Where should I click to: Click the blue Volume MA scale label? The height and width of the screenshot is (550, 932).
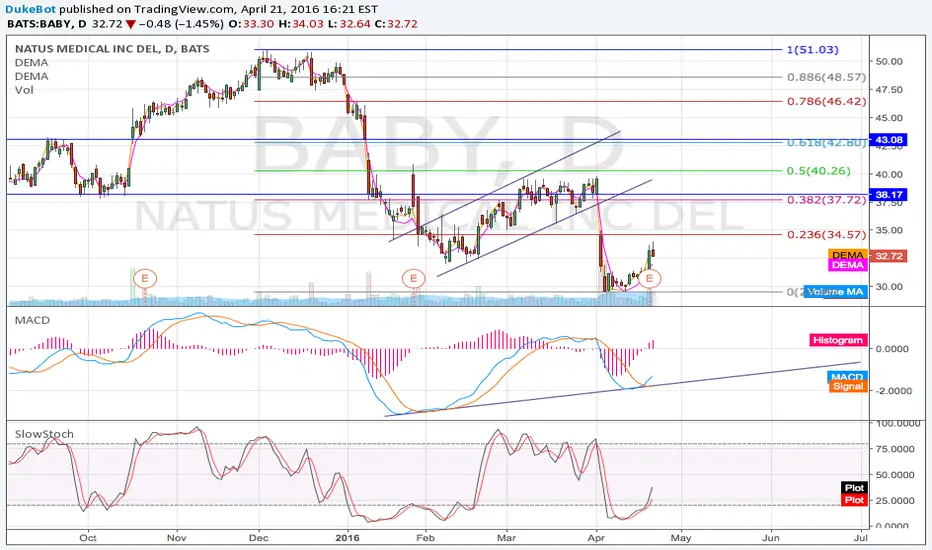[x=835, y=291]
